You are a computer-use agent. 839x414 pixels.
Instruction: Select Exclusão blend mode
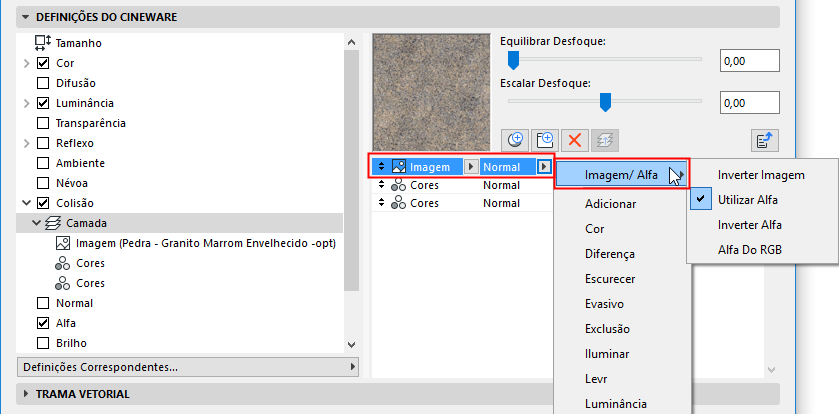(607, 329)
